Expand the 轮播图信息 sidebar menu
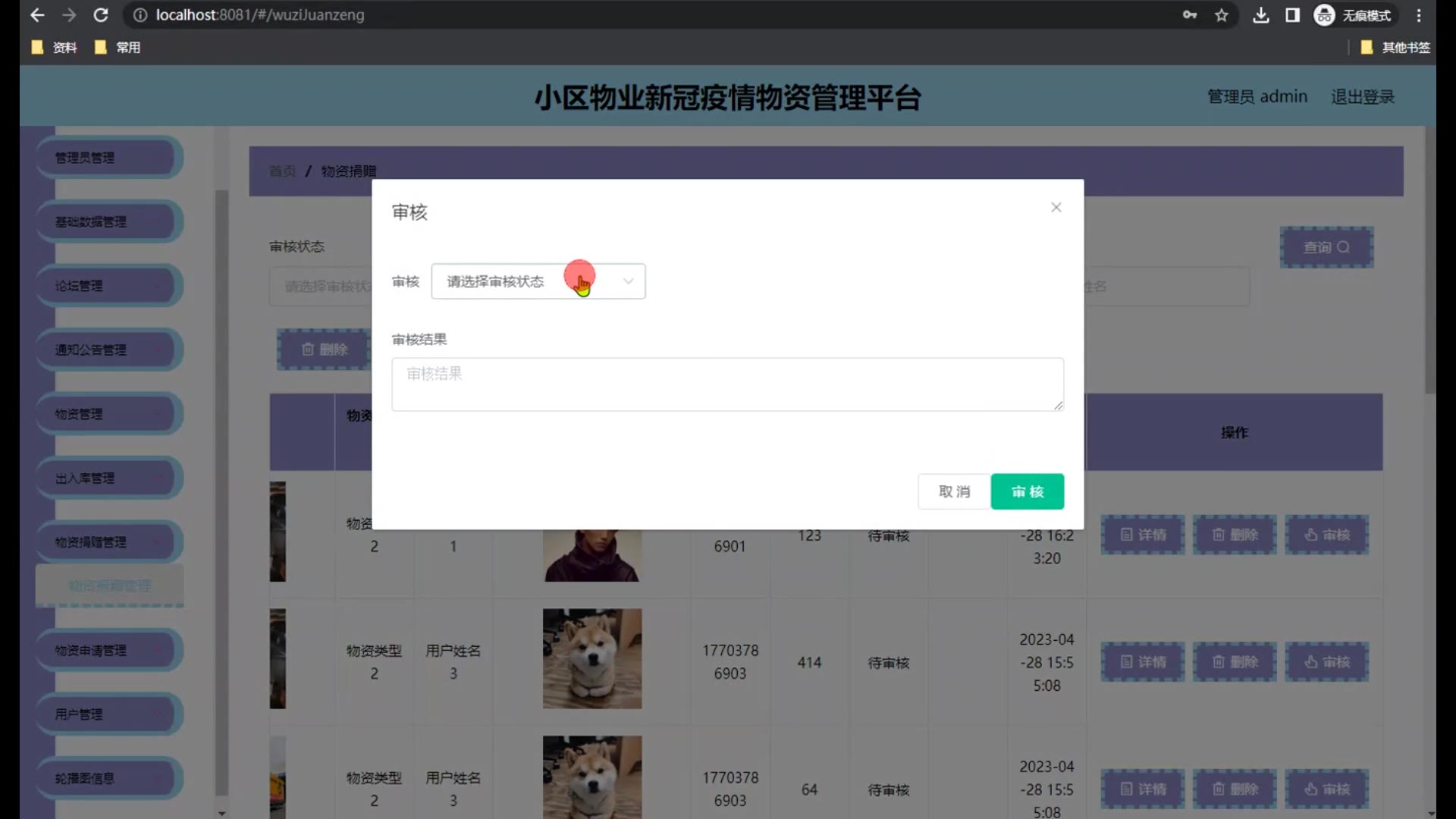 pyautogui.click(x=109, y=778)
